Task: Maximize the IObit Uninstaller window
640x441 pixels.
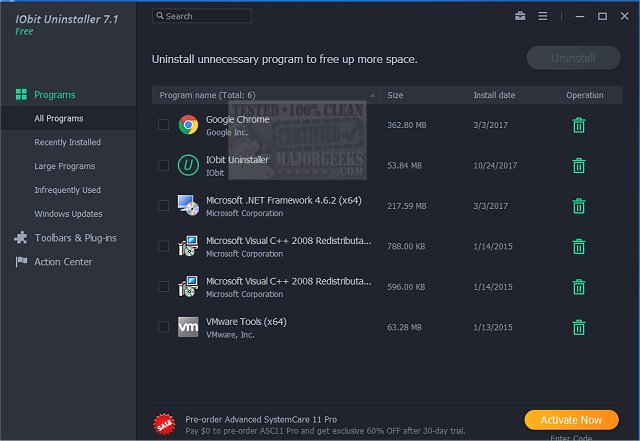Action: (x=602, y=16)
